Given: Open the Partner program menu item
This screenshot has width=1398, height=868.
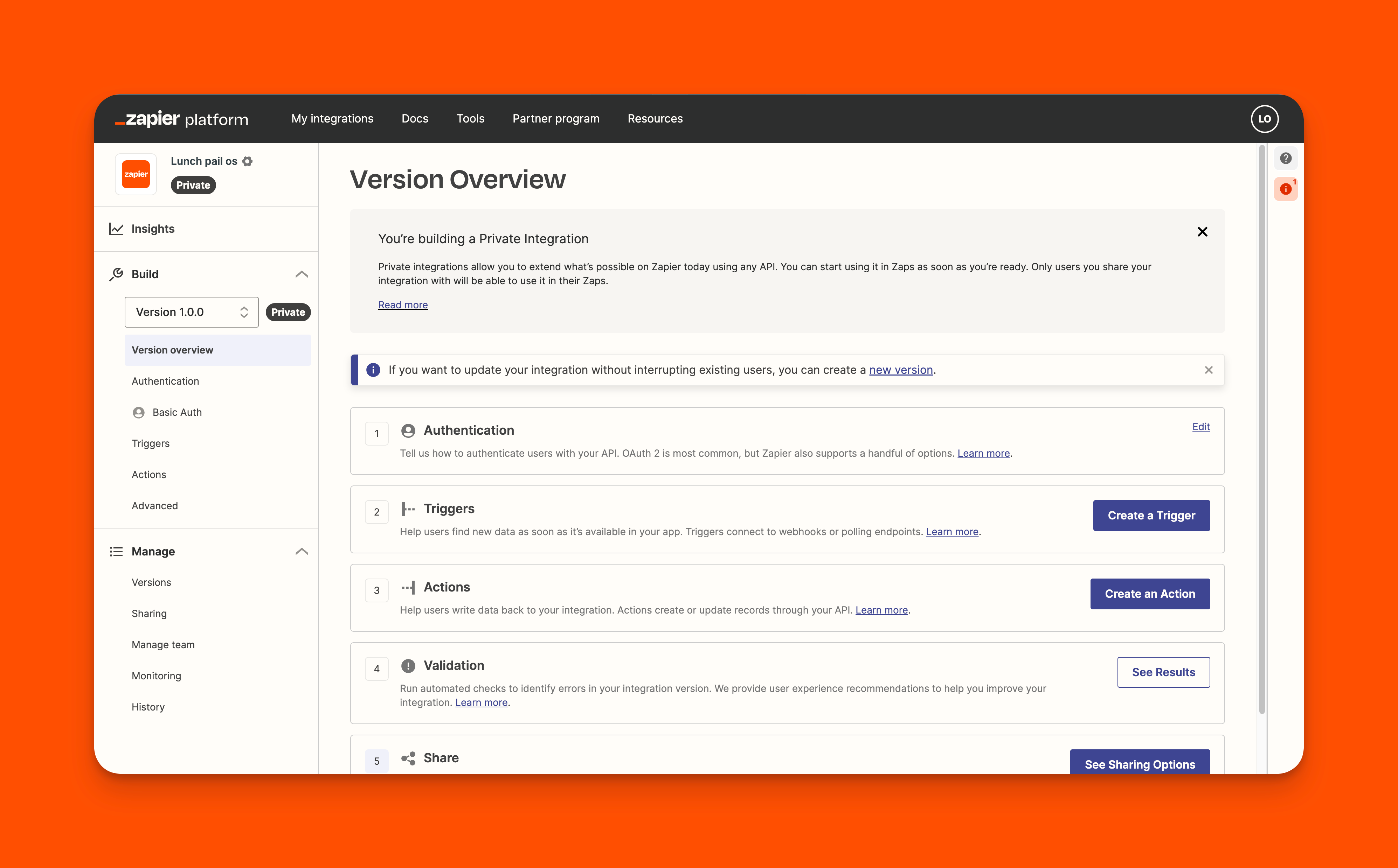Looking at the screenshot, I should coord(555,119).
